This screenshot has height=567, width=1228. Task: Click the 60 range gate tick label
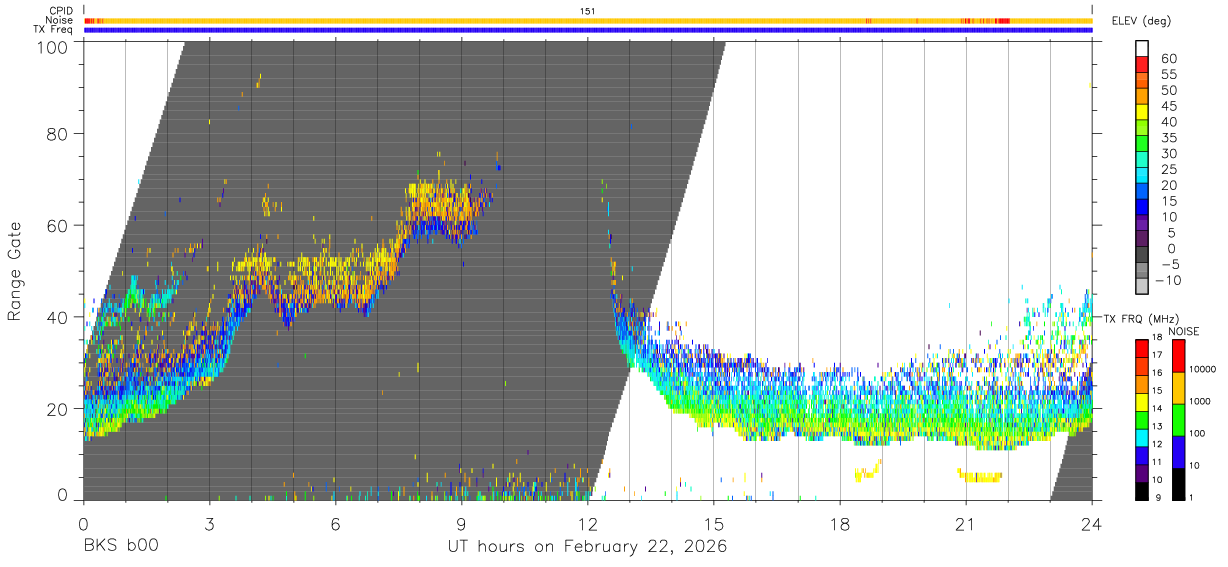point(59,225)
